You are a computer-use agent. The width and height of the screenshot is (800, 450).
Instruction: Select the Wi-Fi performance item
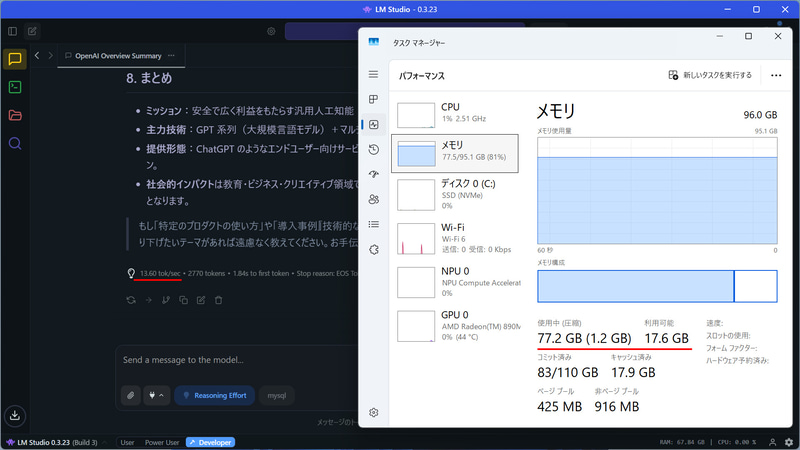[x=455, y=238]
